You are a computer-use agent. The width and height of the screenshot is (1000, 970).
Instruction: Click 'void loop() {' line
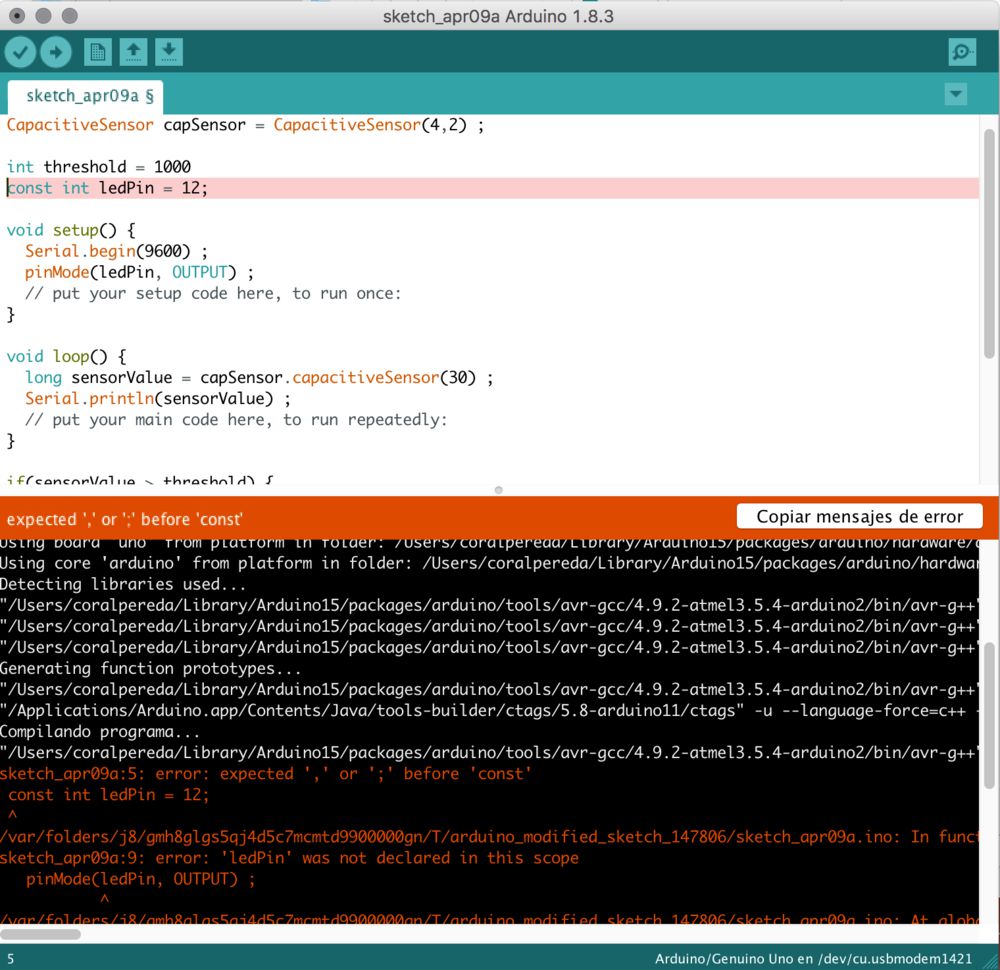[66, 356]
